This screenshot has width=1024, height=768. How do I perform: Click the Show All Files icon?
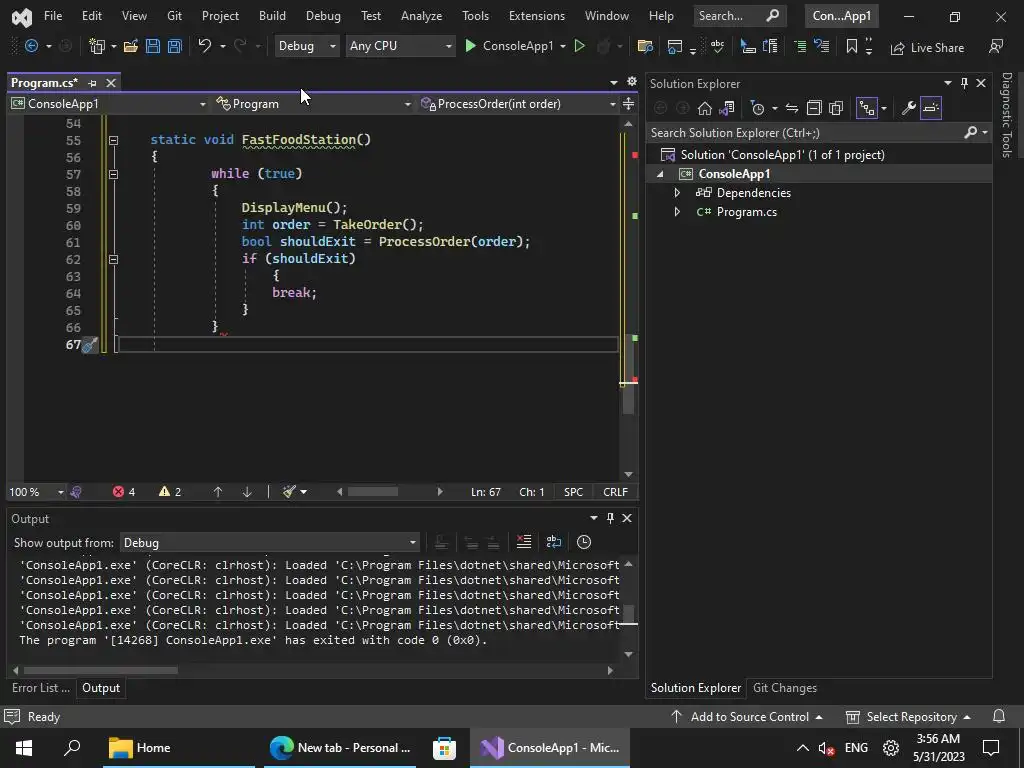[836, 108]
